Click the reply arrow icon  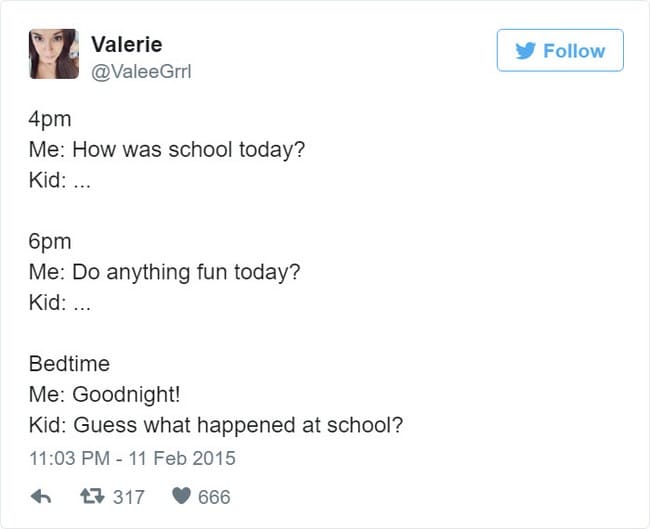click(41, 496)
